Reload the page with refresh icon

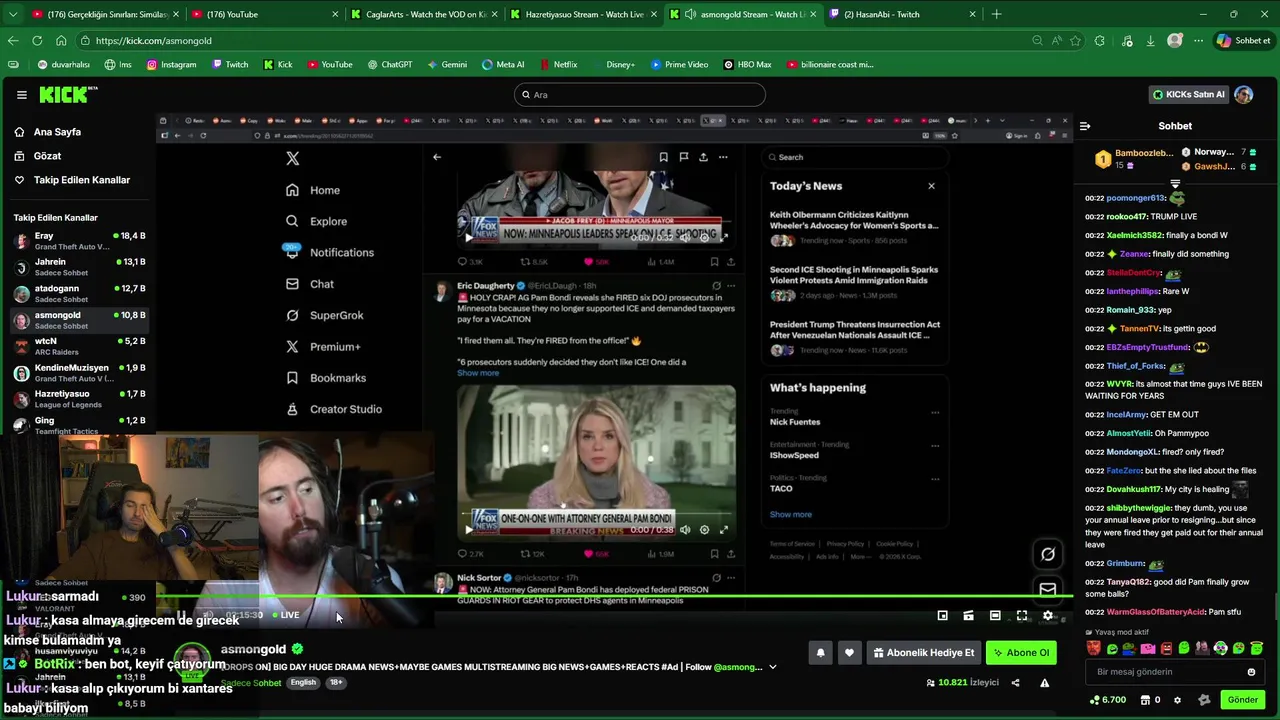[x=37, y=41]
